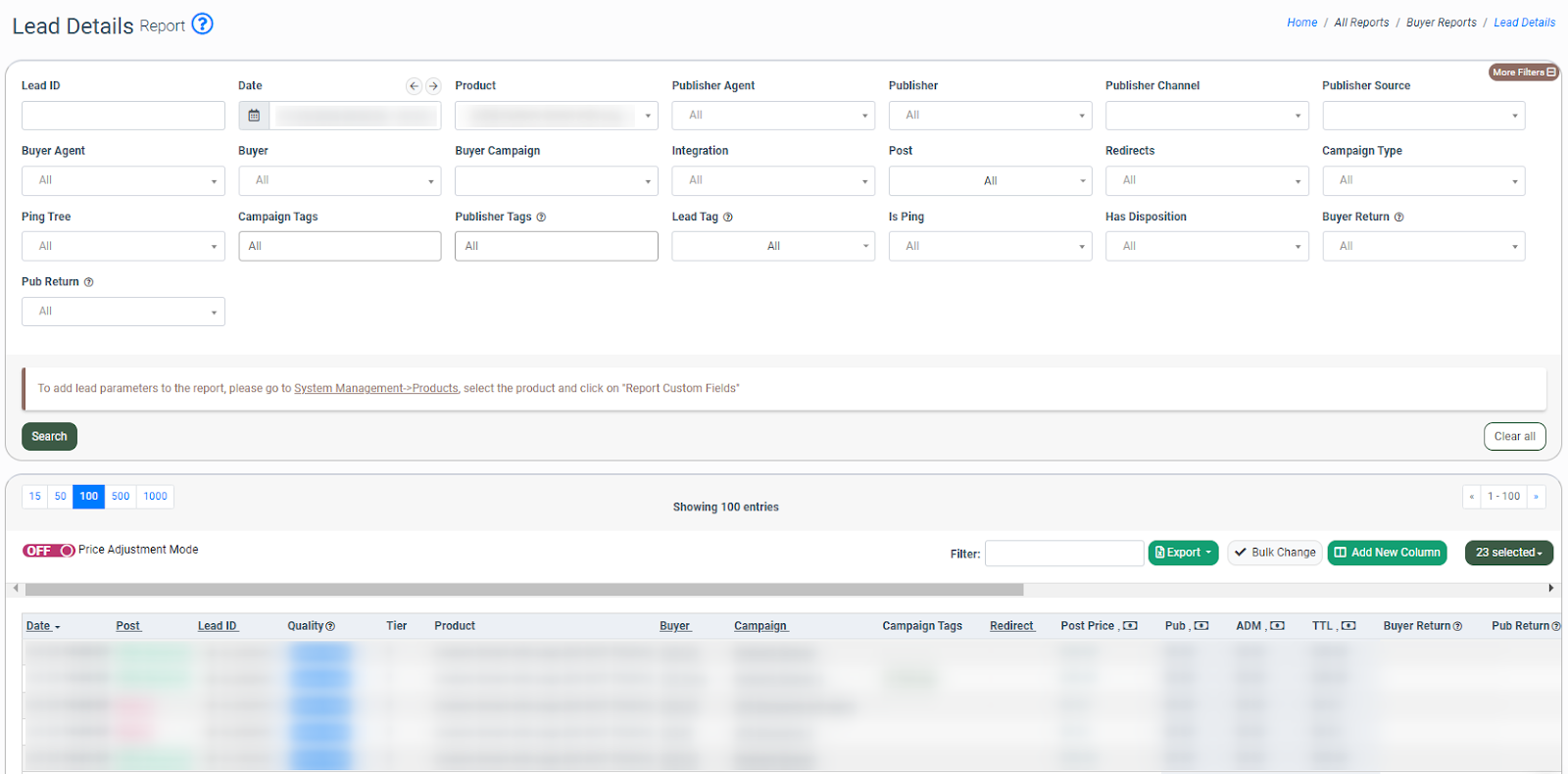Click the help question mark beside Report title
Image resolution: width=1568 pixels, height=774 pixels.
click(x=202, y=24)
